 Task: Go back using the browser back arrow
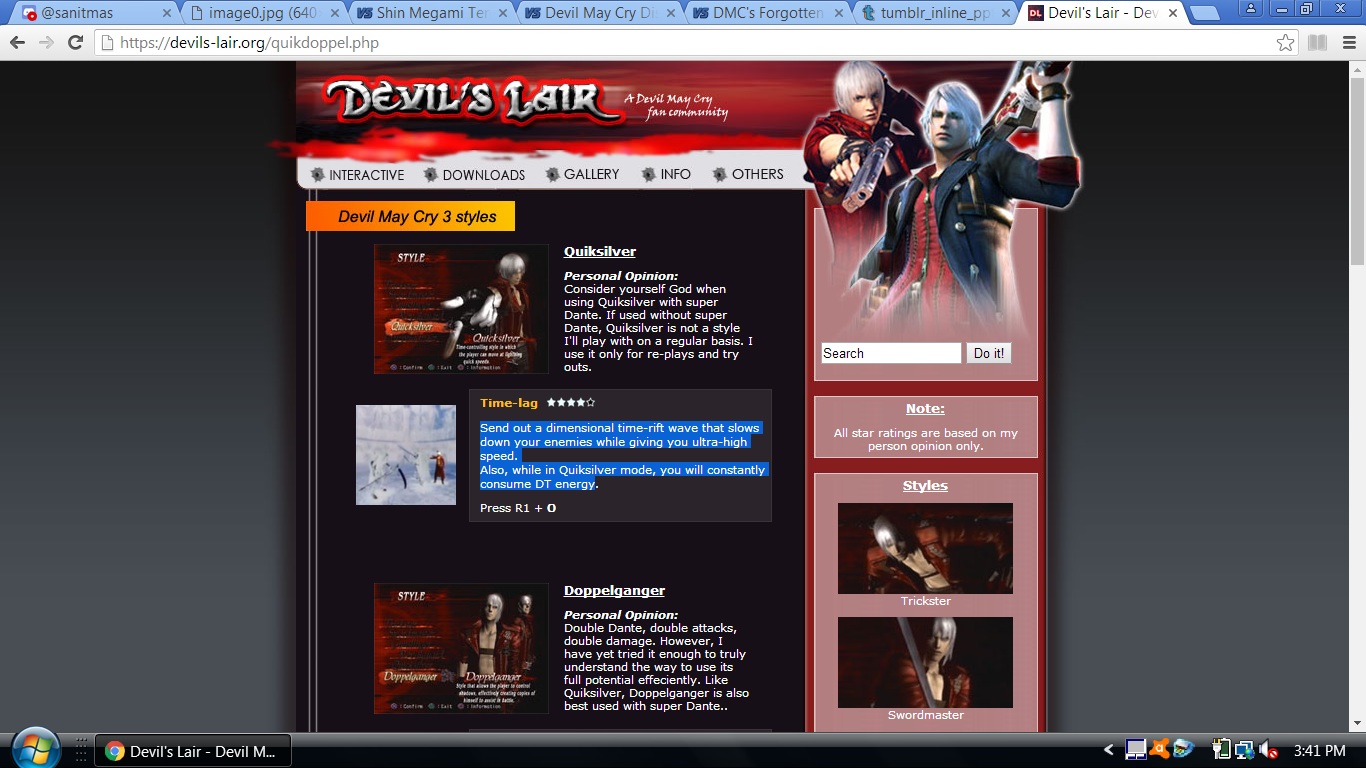17,43
